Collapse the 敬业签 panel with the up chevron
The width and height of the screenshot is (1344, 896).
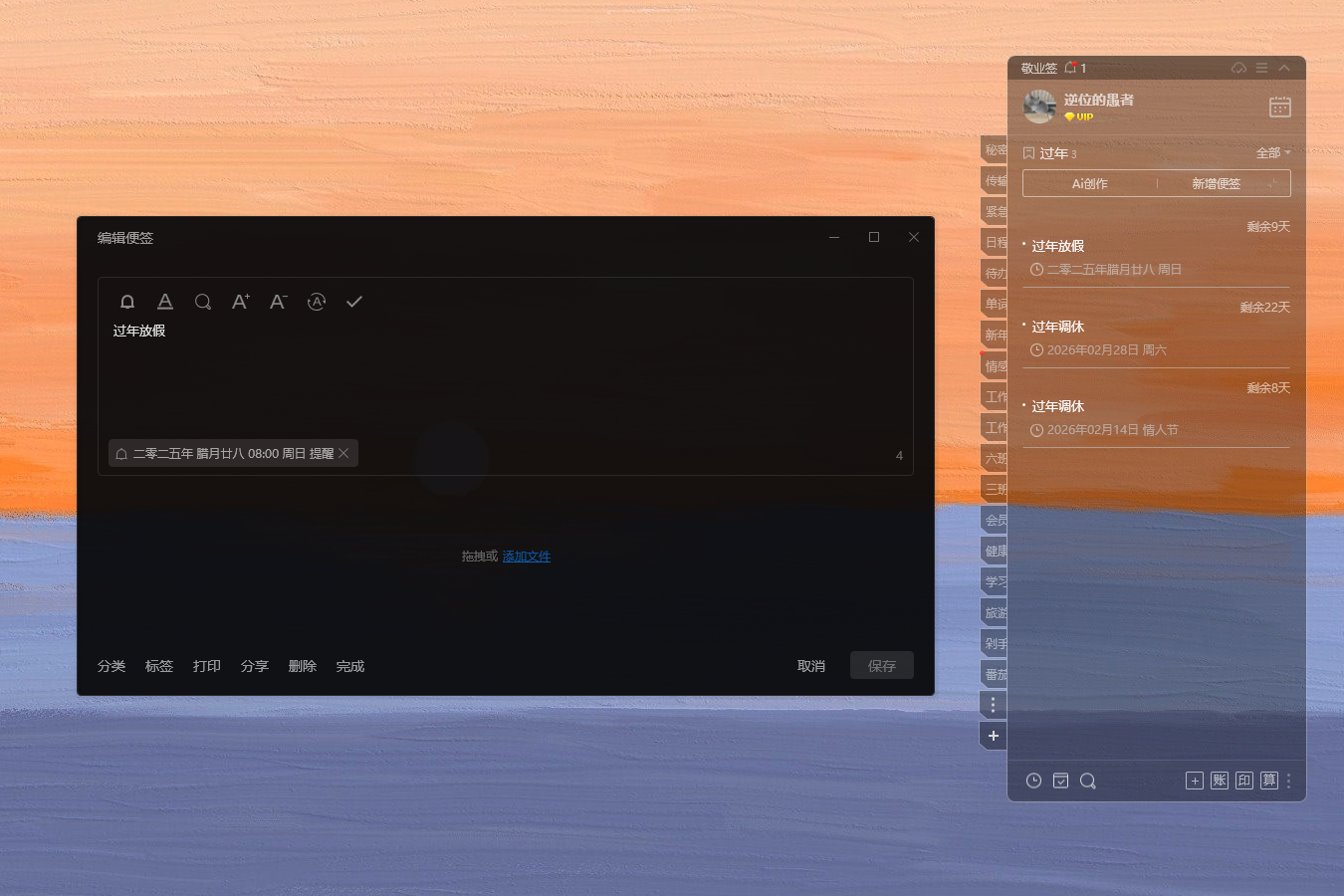1284,68
